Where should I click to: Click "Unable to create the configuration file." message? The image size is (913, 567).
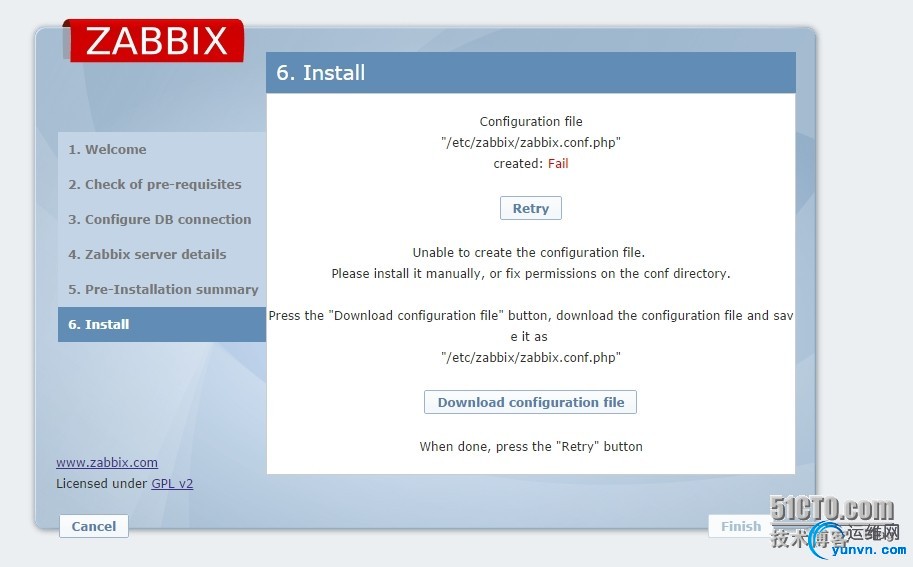pyautogui.click(x=529, y=253)
